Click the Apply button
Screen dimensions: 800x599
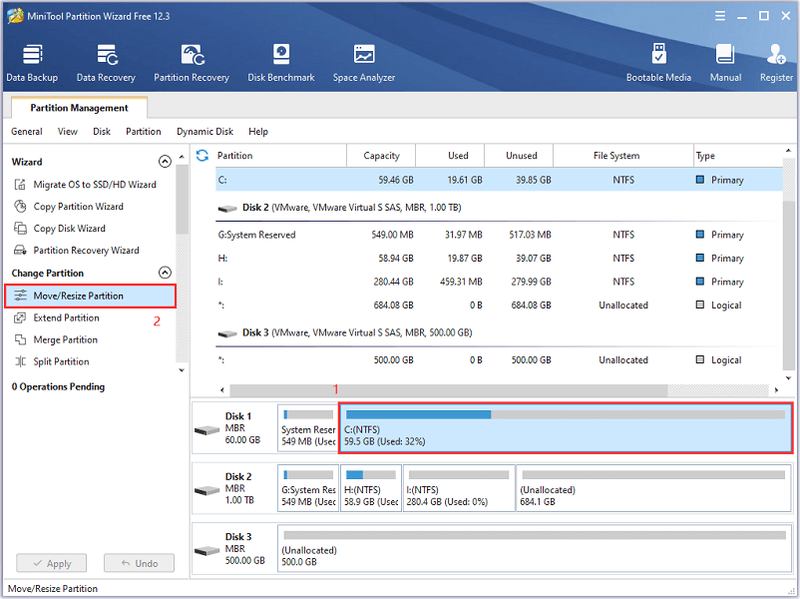pos(52,563)
